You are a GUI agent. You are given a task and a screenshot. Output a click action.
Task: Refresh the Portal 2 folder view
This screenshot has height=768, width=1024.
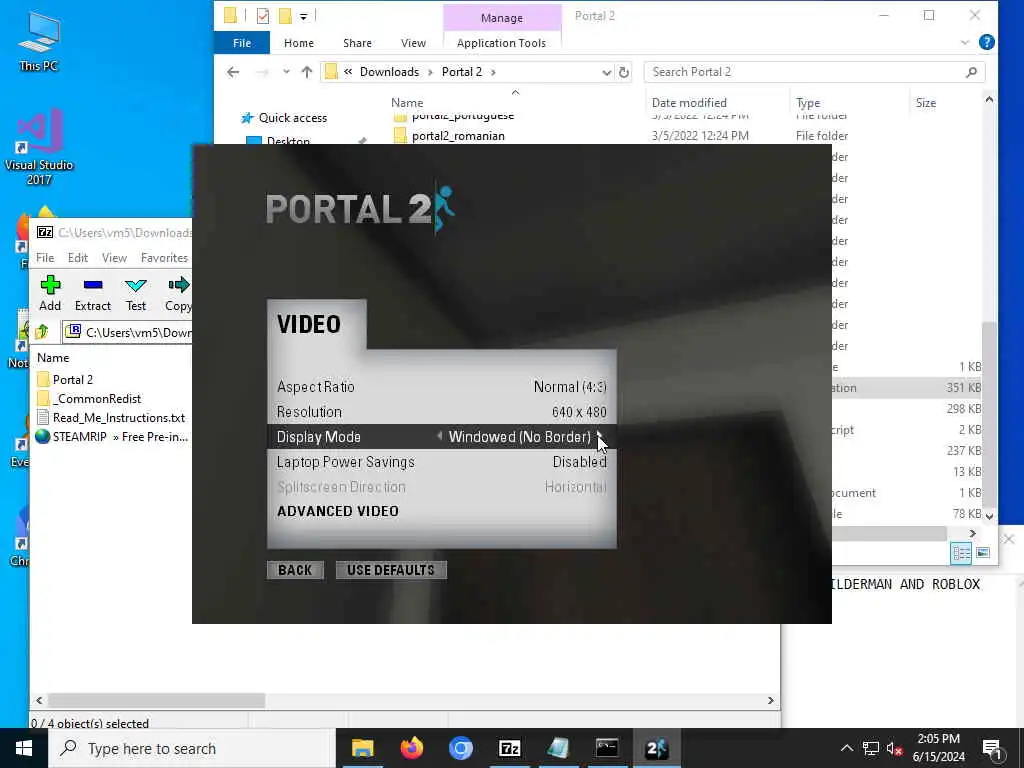(x=624, y=72)
